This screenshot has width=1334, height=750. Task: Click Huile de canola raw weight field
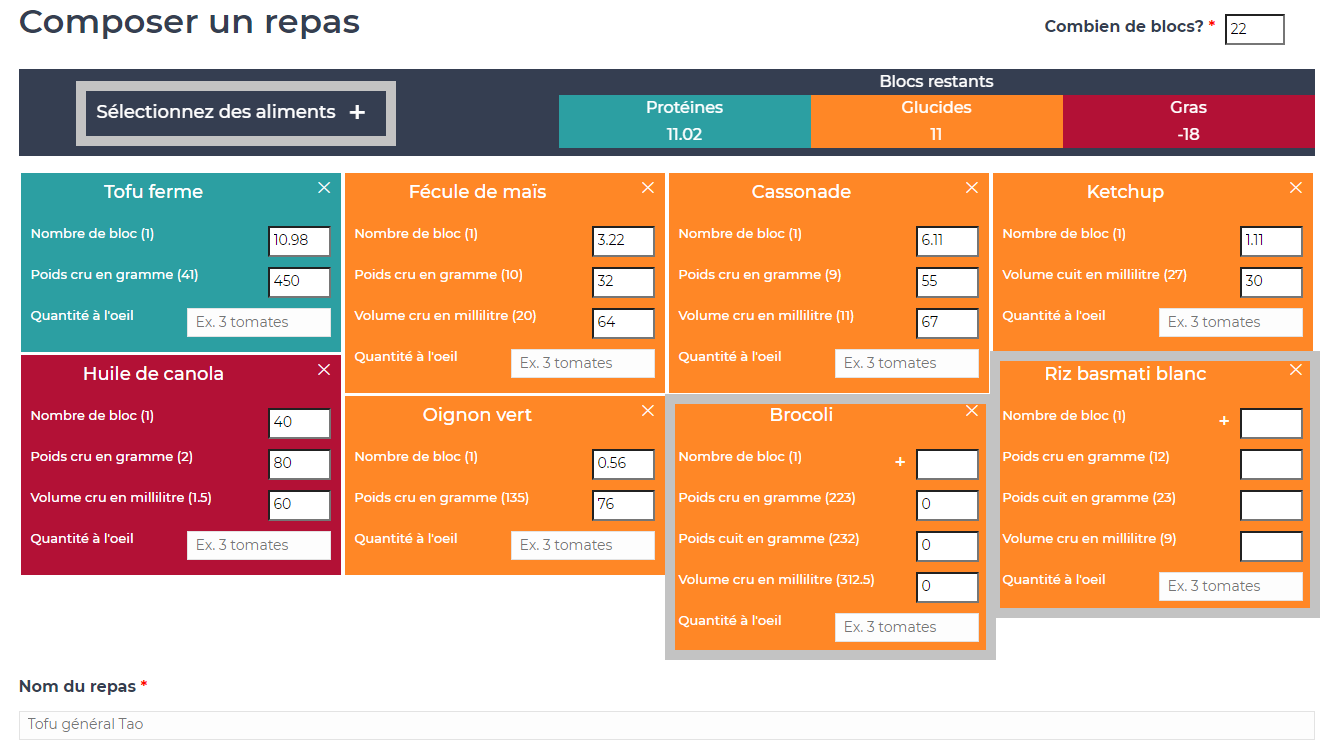tap(299, 464)
